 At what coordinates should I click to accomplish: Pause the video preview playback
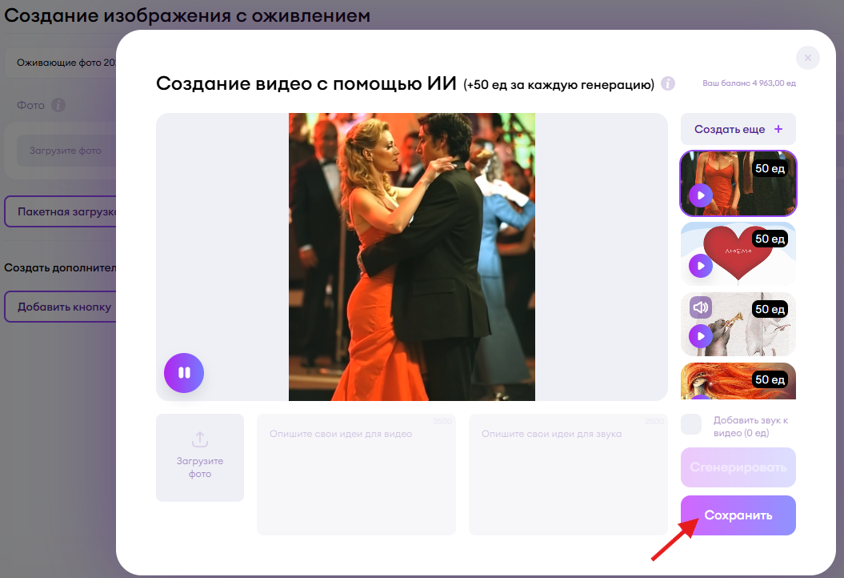[x=184, y=373]
